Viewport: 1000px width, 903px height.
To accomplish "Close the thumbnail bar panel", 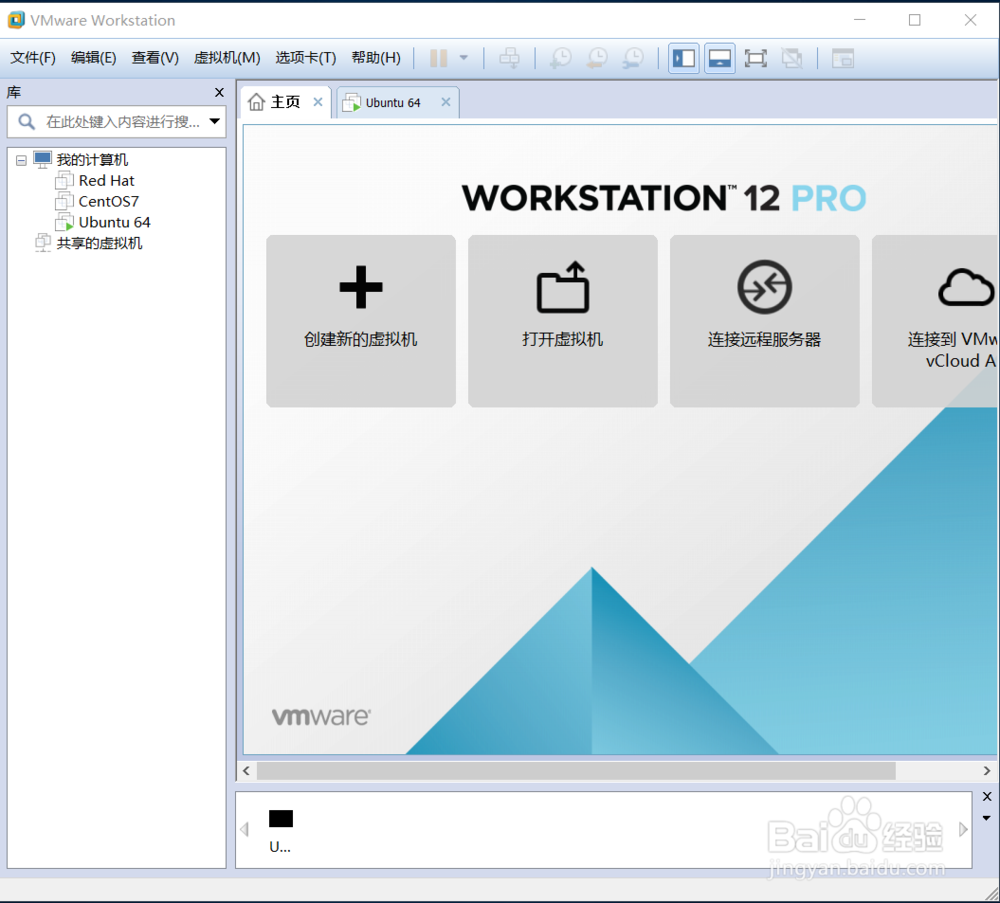I will coord(987,797).
